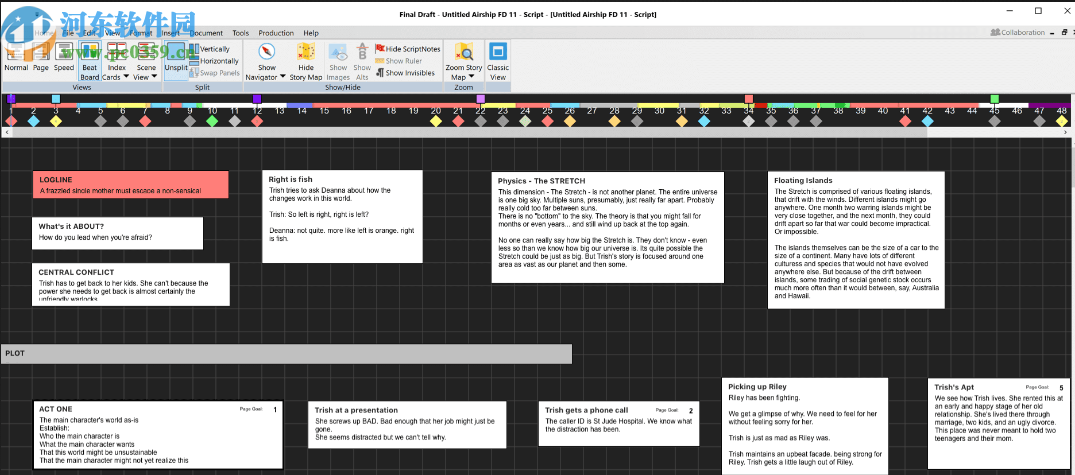Toggle Show Alts
Image resolution: width=1075 pixels, height=475 pixels.
point(362,62)
